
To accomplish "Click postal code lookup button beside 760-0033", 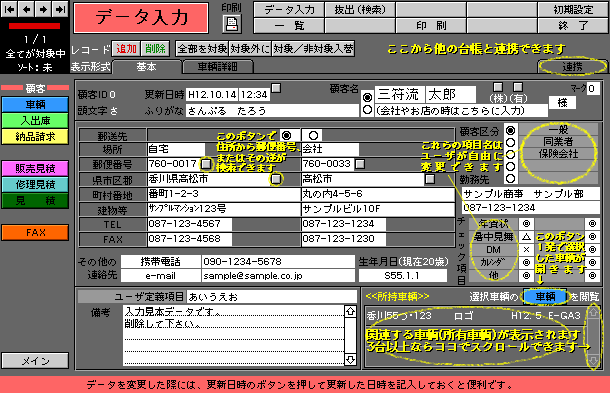I will coord(360,164).
